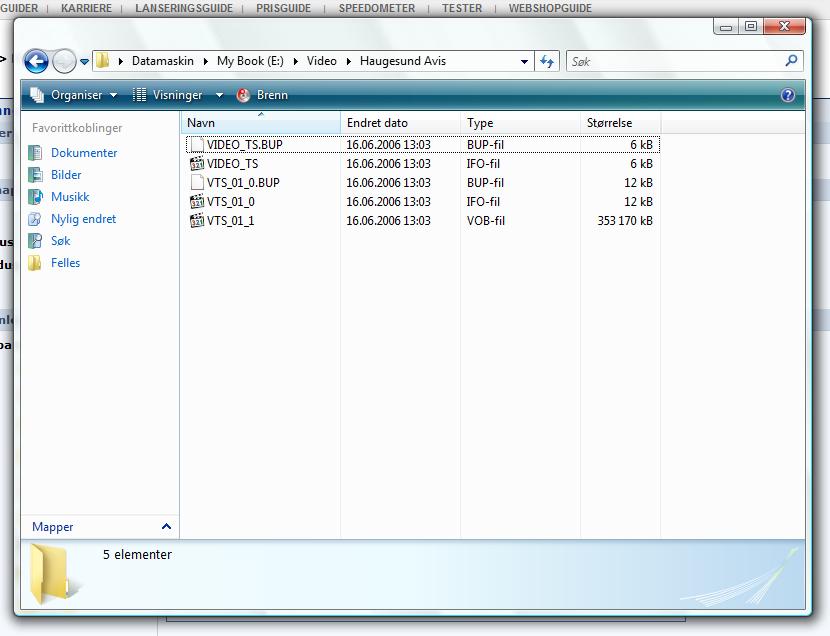The height and width of the screenshot is (636, 830).
Task: Click the Felles folder icon
Action: pos(35,263)
